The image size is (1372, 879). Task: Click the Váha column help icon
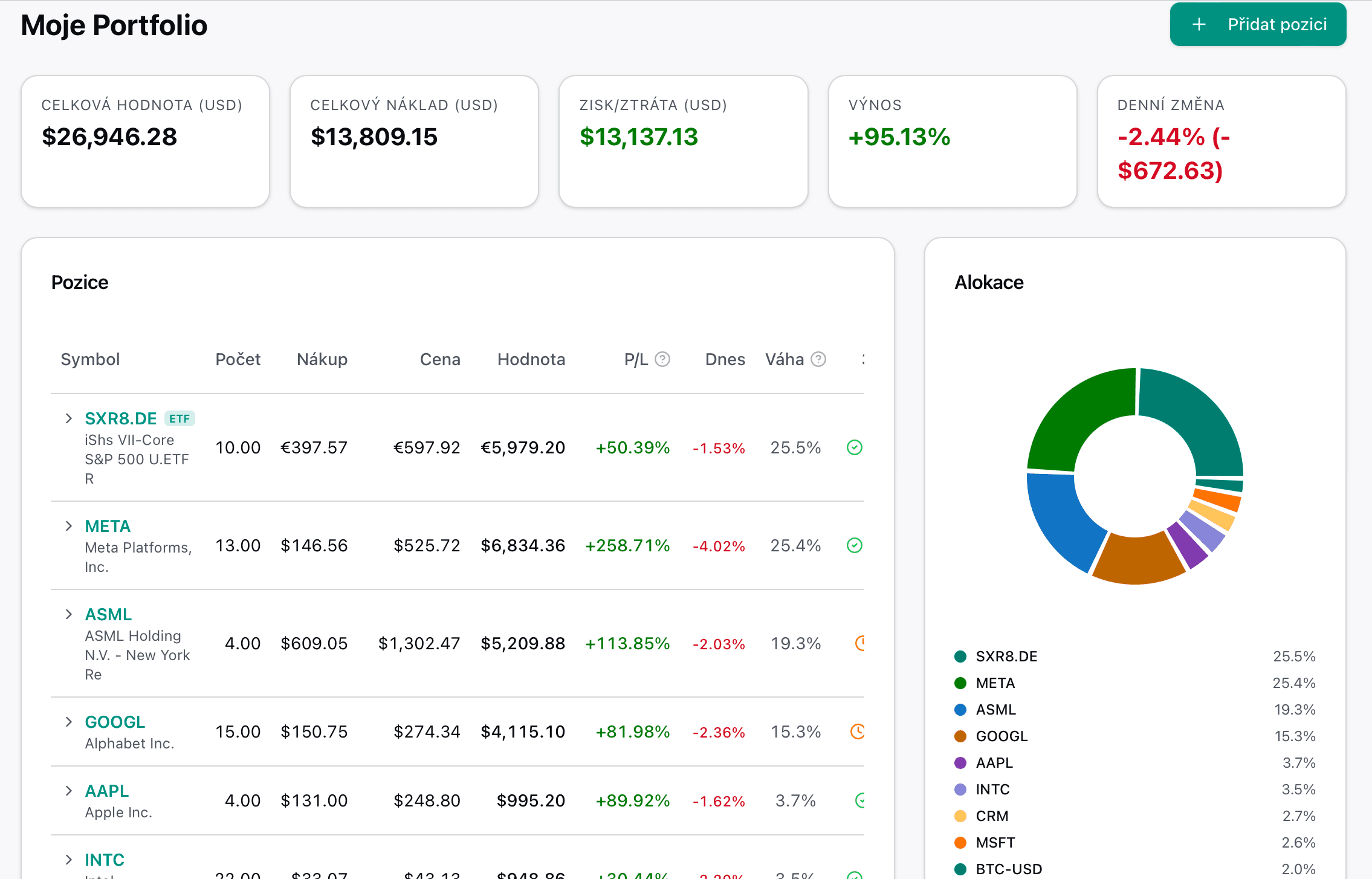coord(818,360)
